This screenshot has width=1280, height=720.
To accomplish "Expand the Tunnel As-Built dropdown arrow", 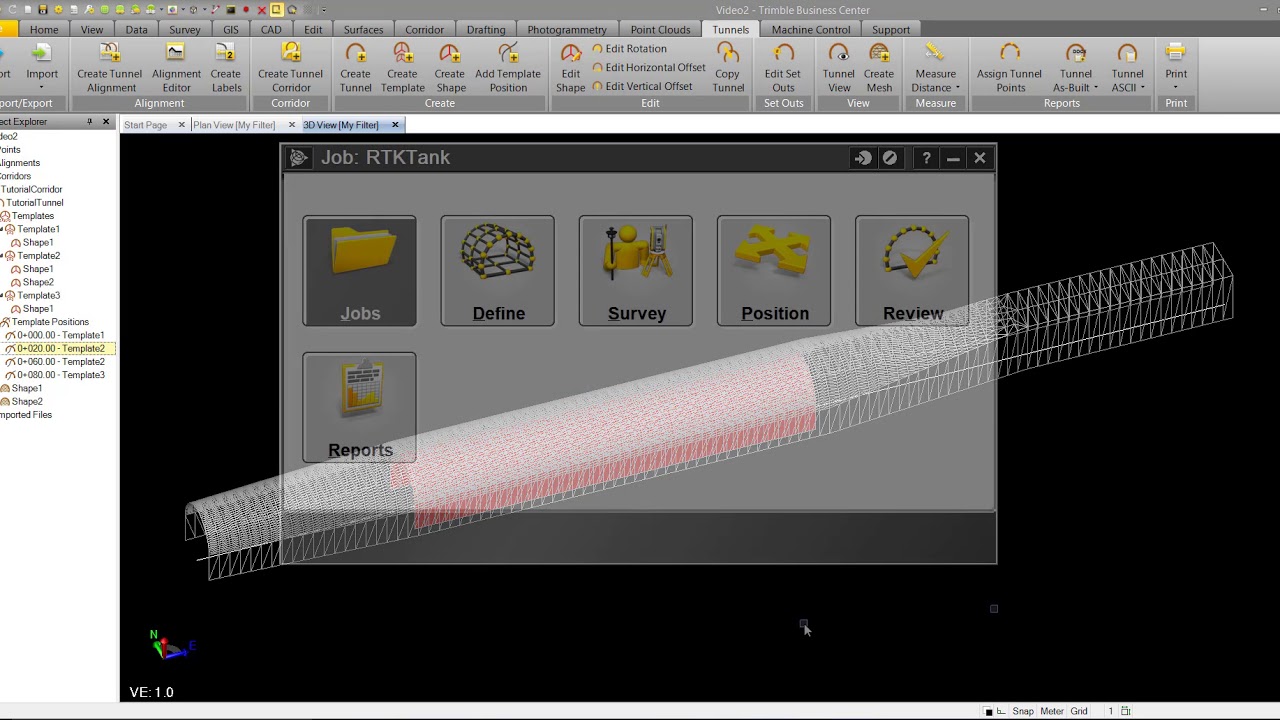I will click(x=1096, y=88).
